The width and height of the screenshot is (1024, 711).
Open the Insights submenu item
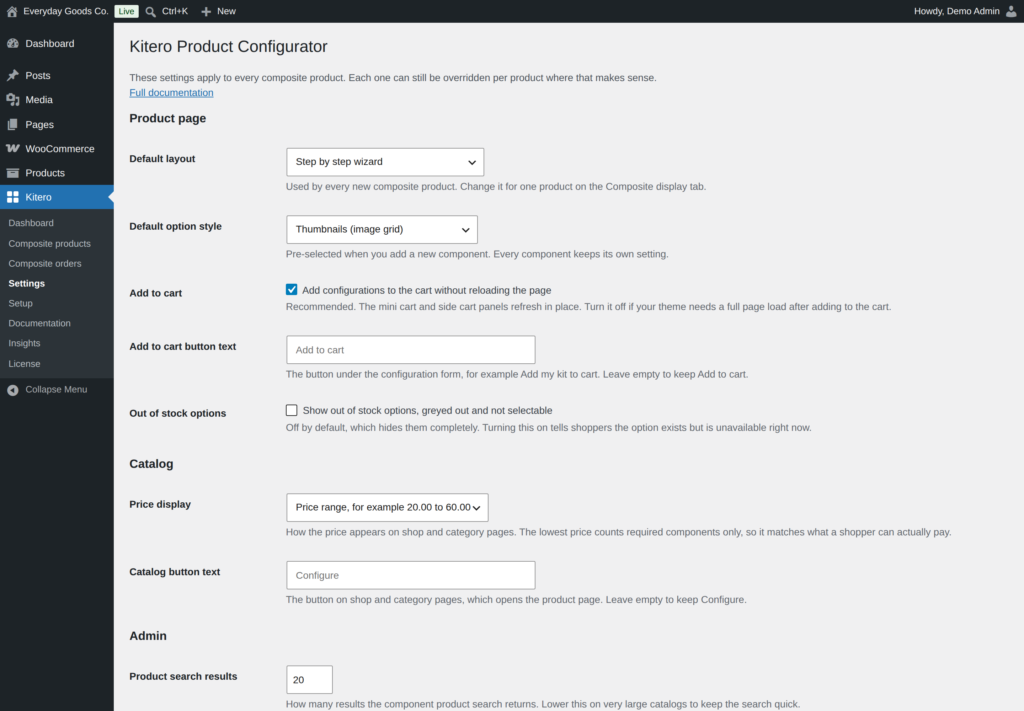coord(24,343)
